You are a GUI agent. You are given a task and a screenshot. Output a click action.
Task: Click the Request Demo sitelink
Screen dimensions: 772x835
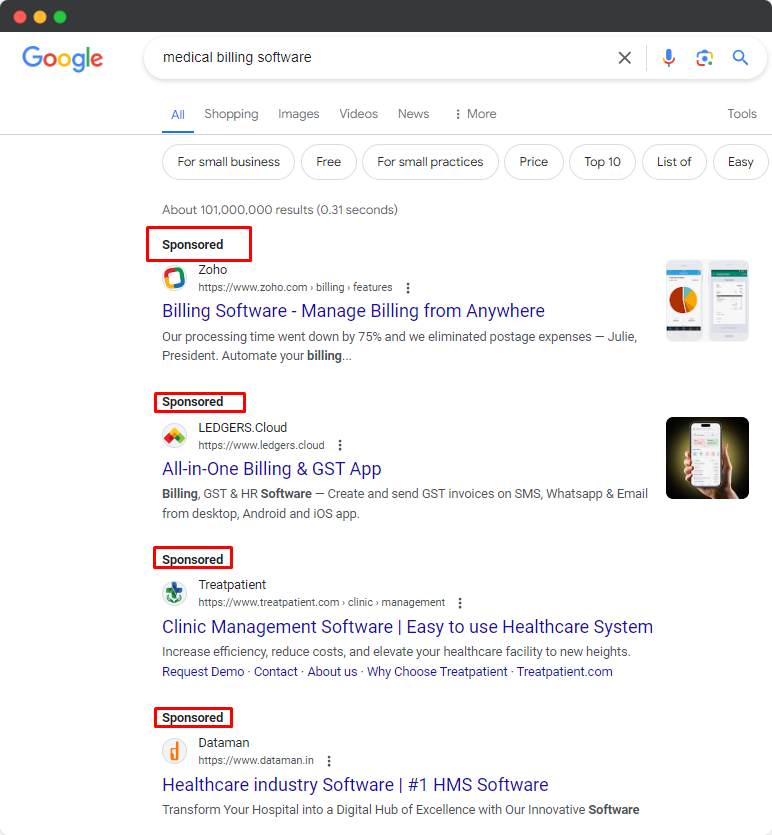pos(203,672)
